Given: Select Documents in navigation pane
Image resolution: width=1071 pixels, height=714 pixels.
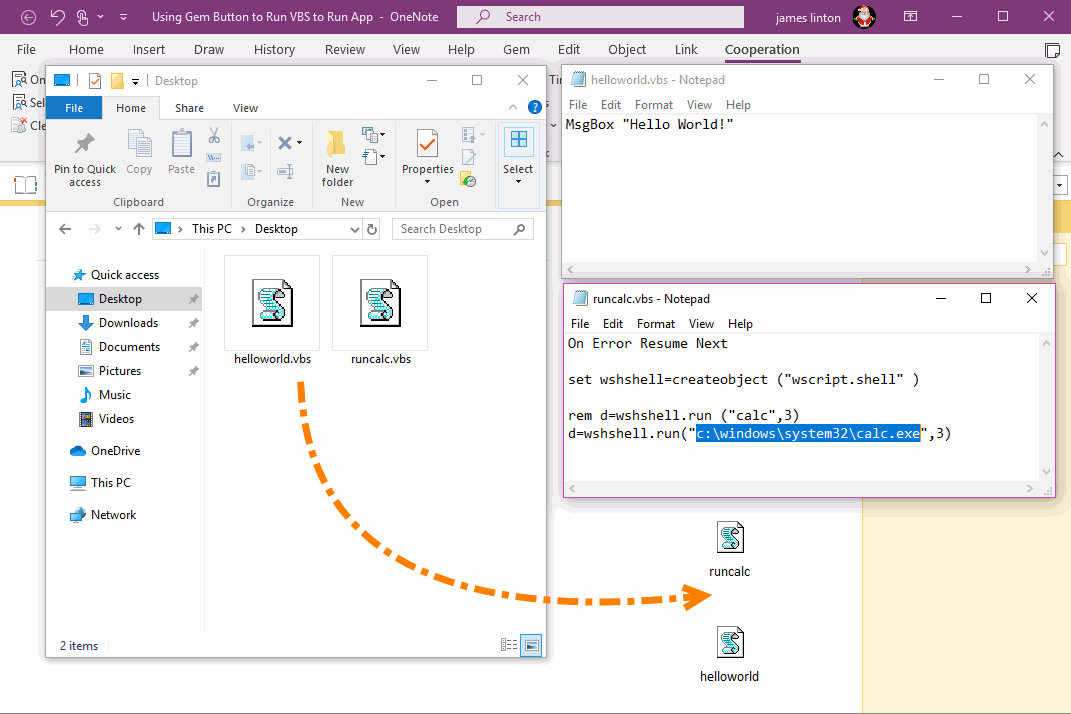Looking at the screenshot, I should click(129, 346).
